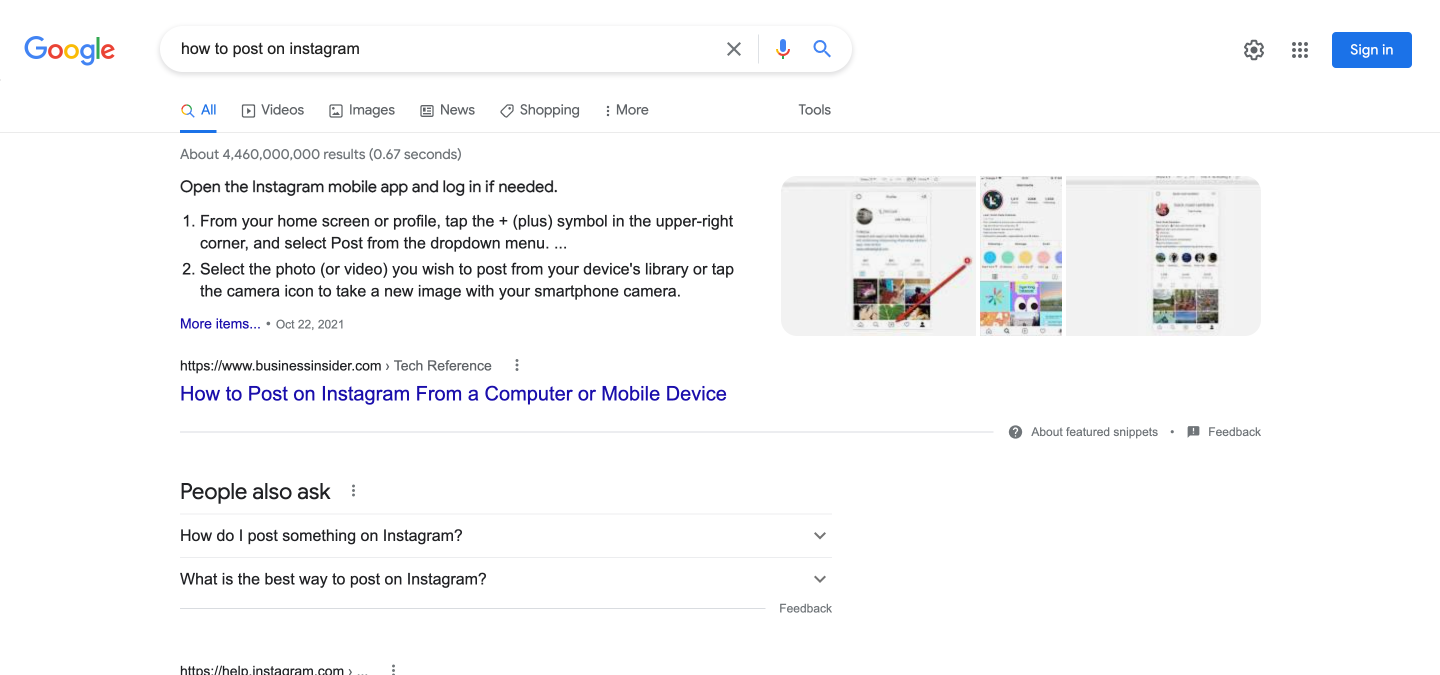
Task: Open options dots beside People also ask
Action: point(353,491)
